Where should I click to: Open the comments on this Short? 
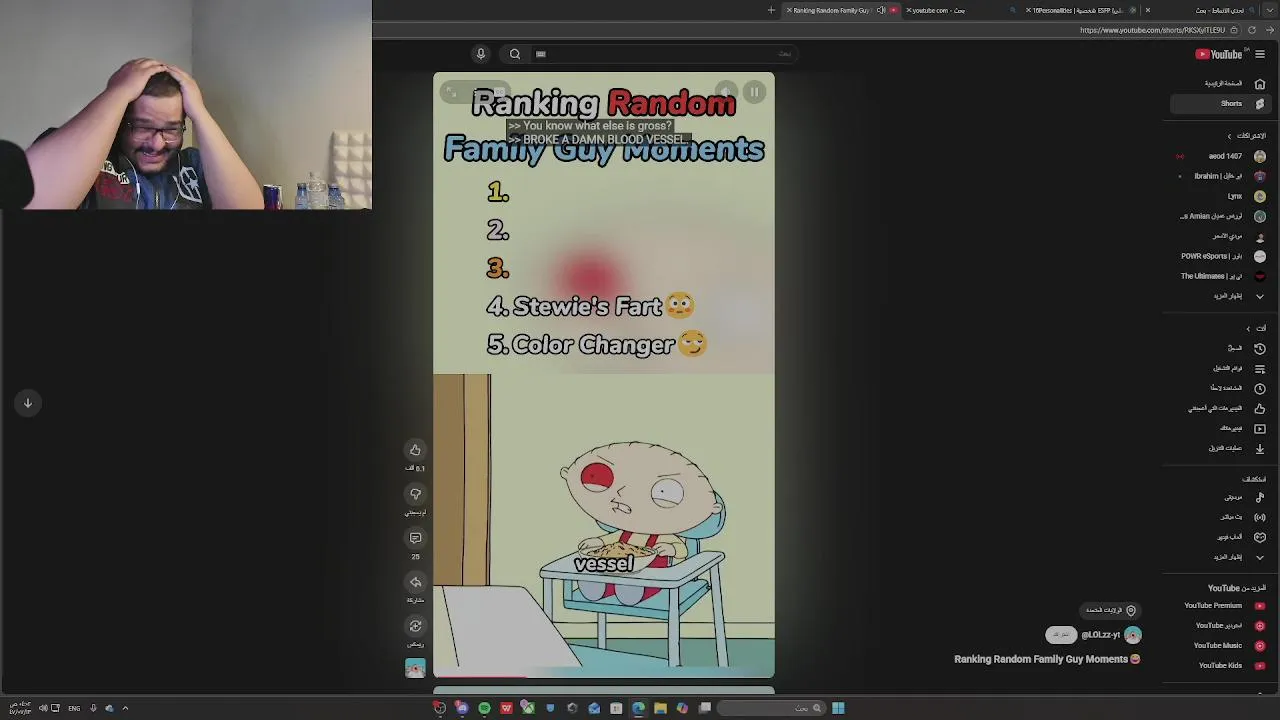point(415,538)
